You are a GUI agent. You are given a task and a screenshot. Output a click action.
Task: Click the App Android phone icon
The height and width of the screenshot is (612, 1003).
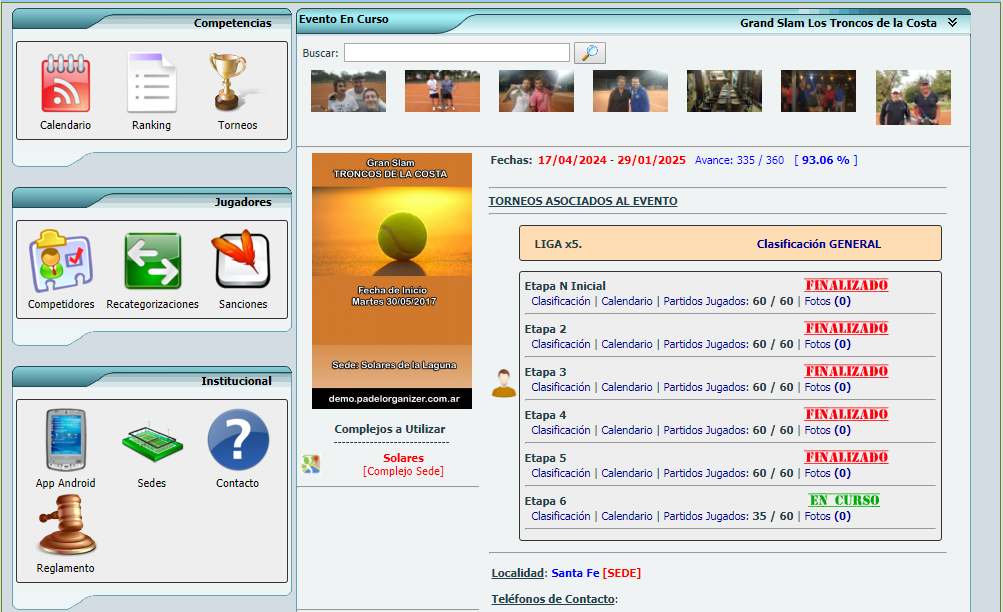tap(65, 440)
